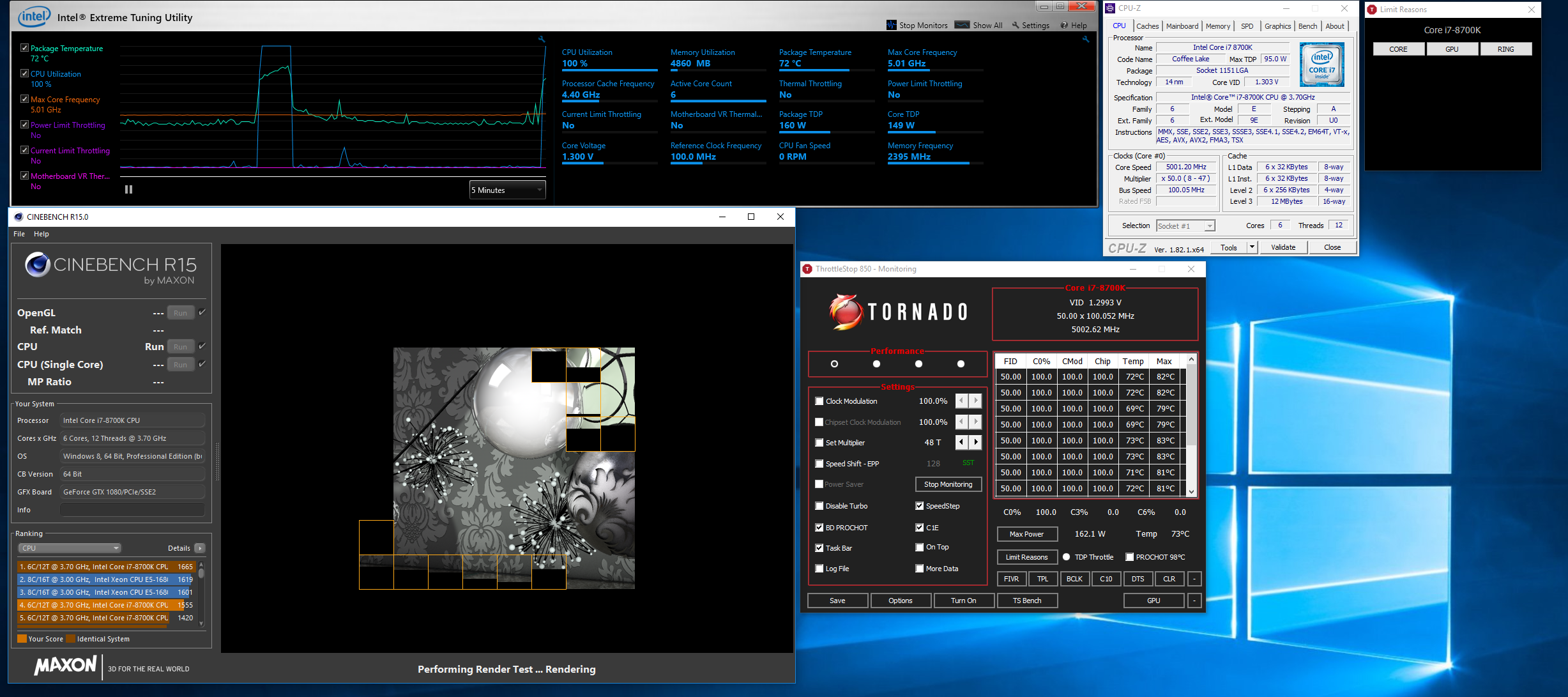Pause the Intel XTU monitoring graph
The width and height of the screenshot is (1568, 697).
pyautogui.click(x=128, y=189)
